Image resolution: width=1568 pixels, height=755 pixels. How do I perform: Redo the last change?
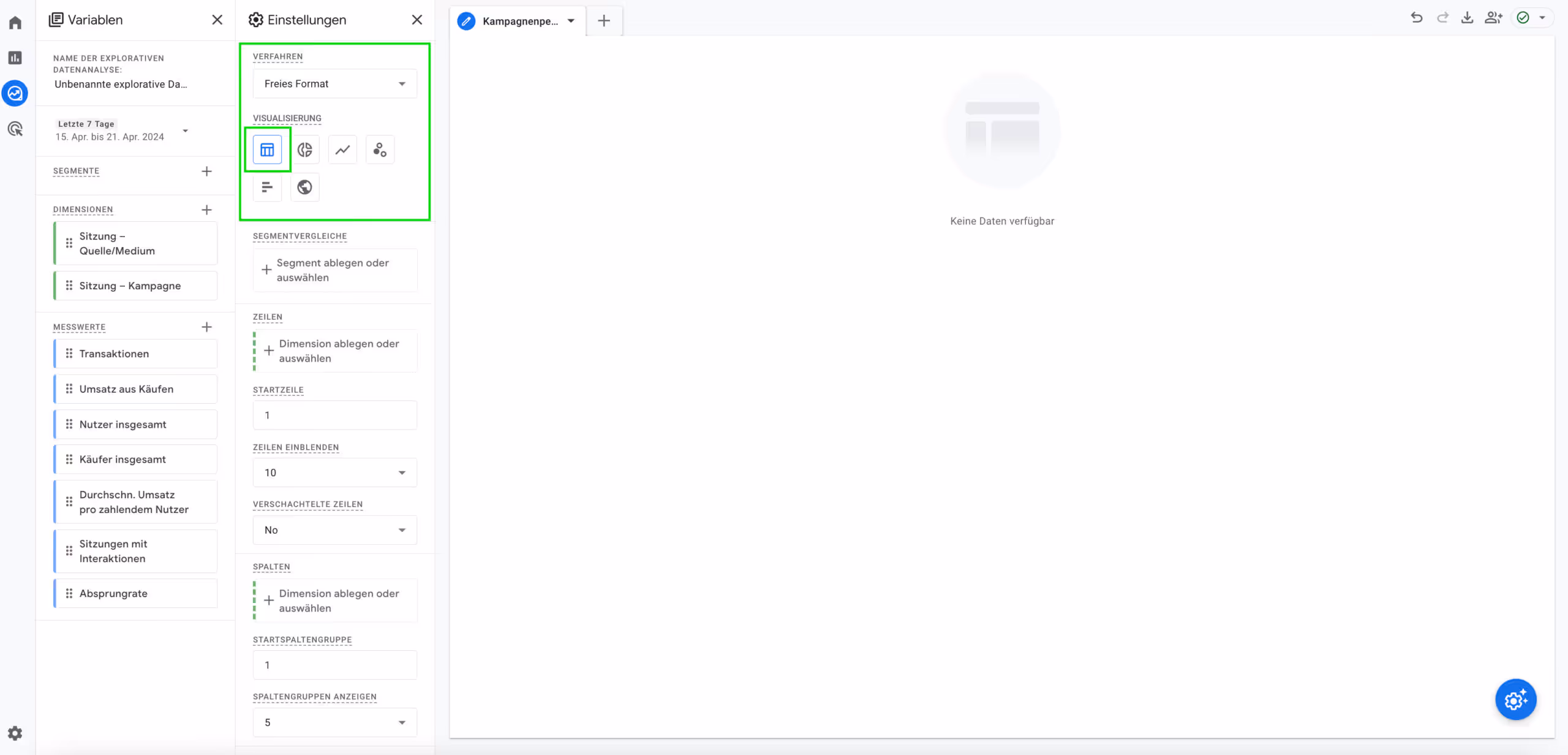(1442, 18)
